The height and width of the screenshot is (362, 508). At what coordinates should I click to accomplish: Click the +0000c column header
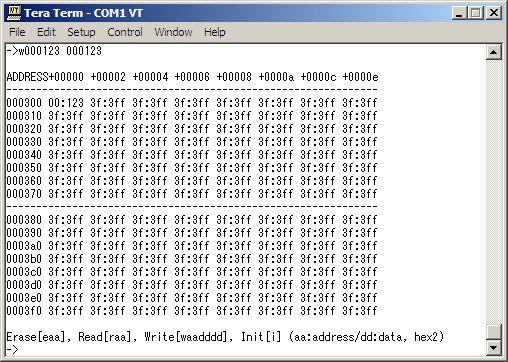(x=318, y=77)
